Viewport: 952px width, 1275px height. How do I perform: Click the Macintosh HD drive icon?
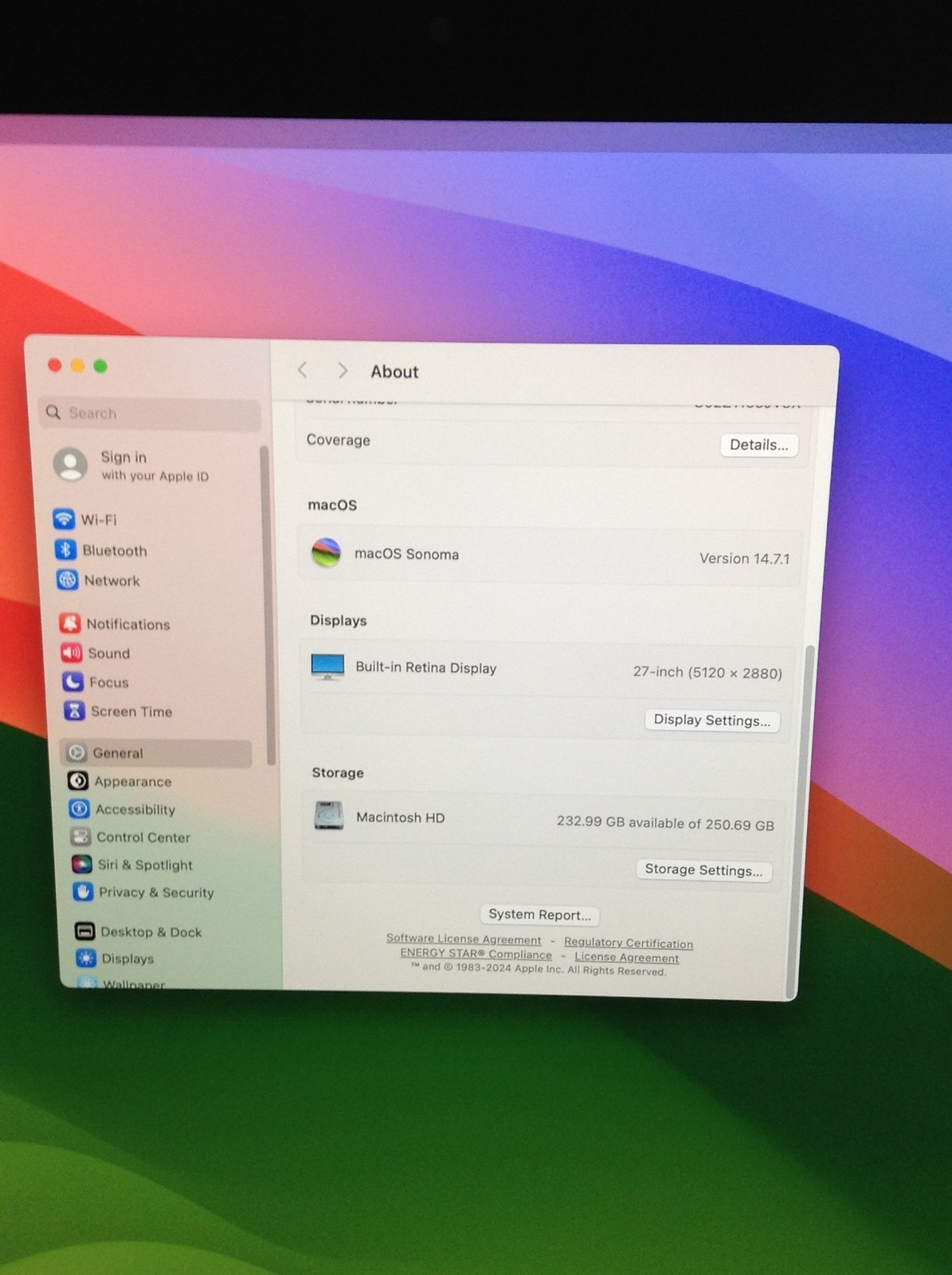328,815
